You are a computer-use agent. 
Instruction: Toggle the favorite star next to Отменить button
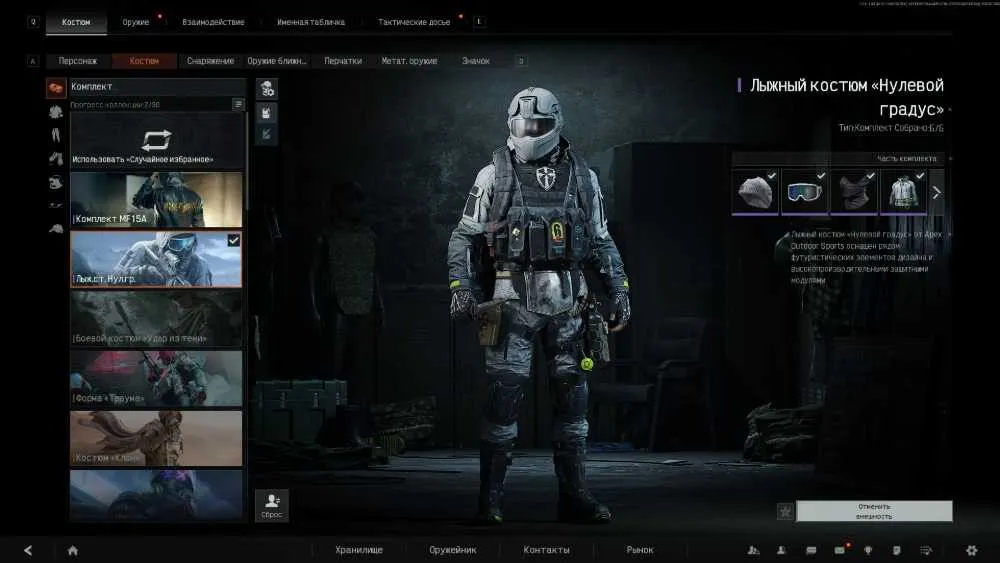pos(785,511)
